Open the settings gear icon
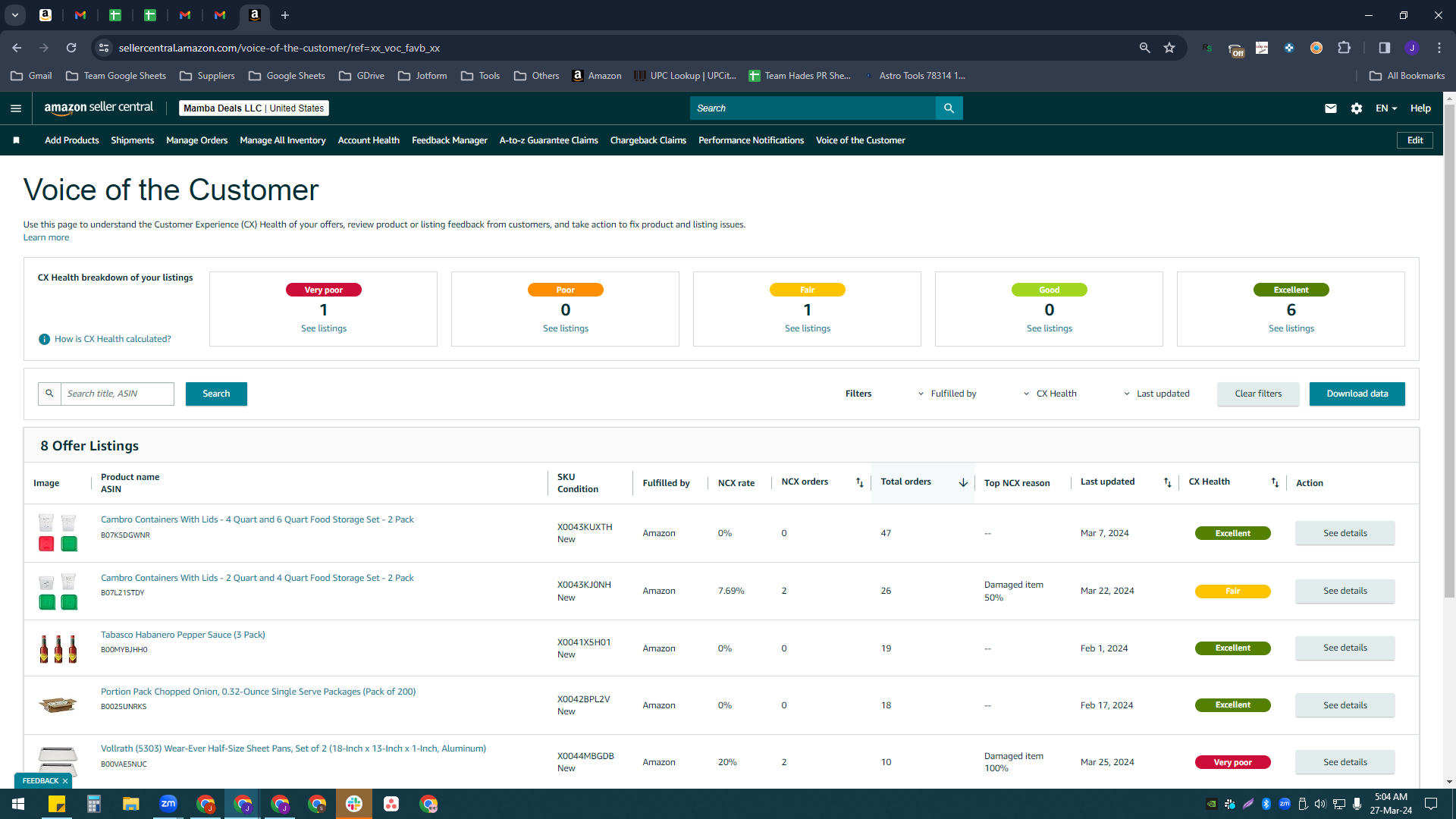 [1357, 108]
